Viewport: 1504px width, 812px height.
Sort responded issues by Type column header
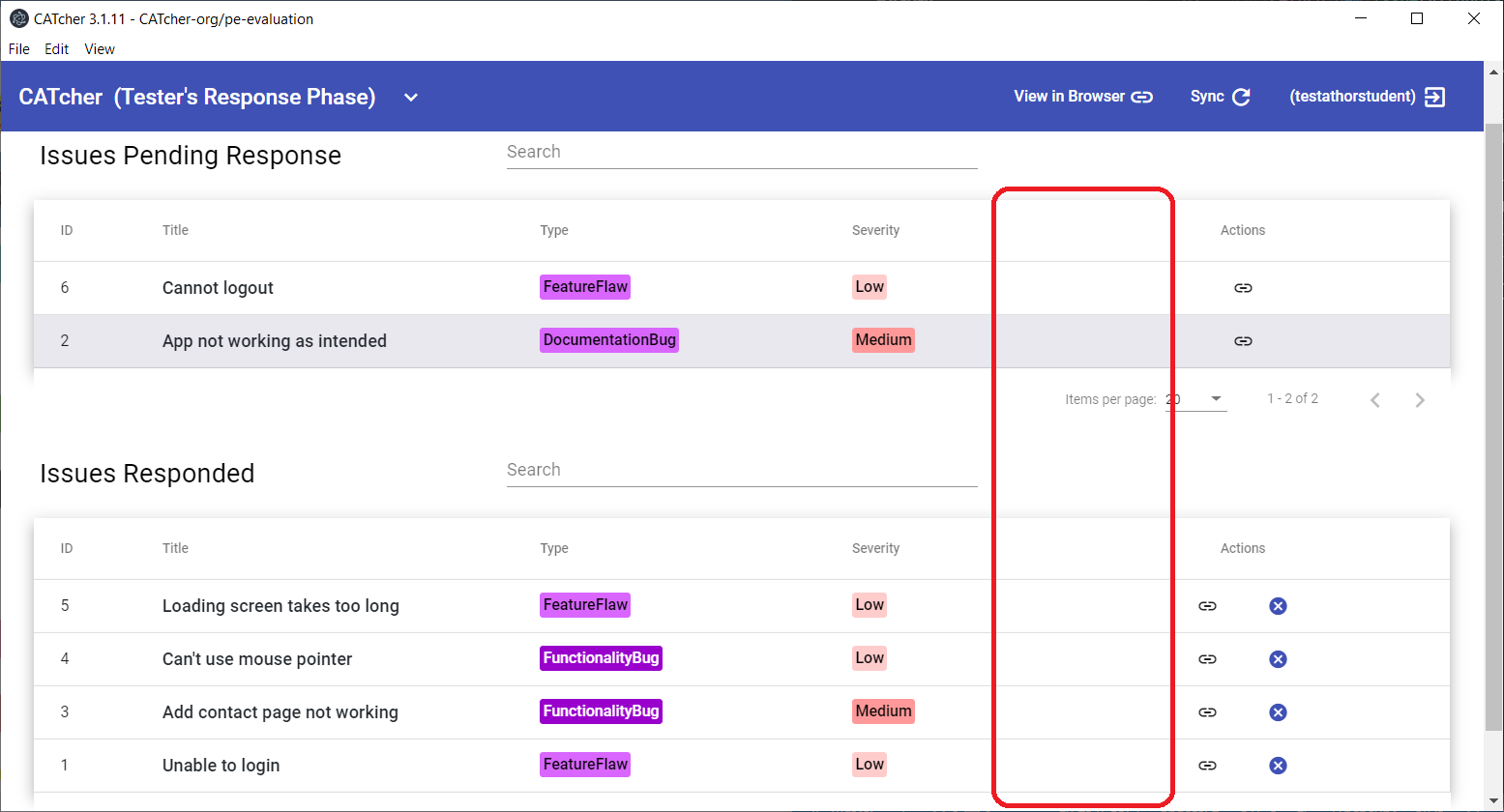coord(554,548)
